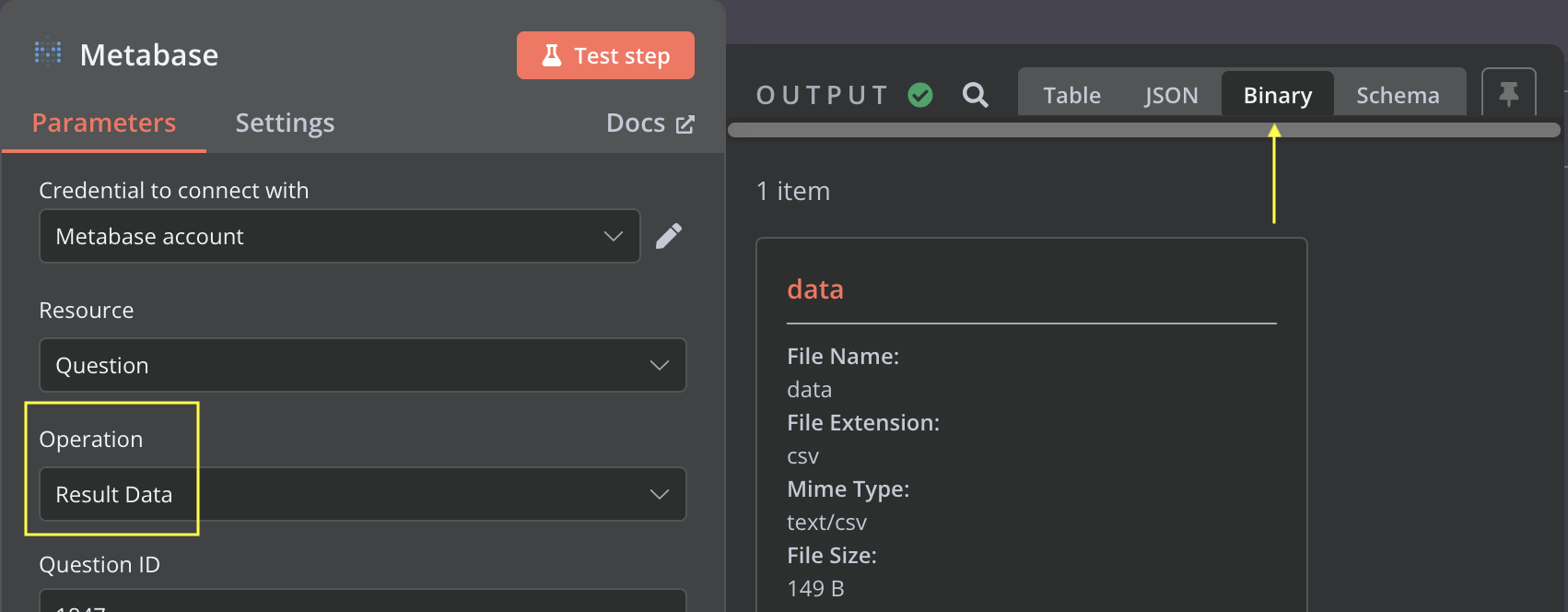Edit credential using the pencil icon
This screenshot has width=1568, height=612.
tap(669, 236)
